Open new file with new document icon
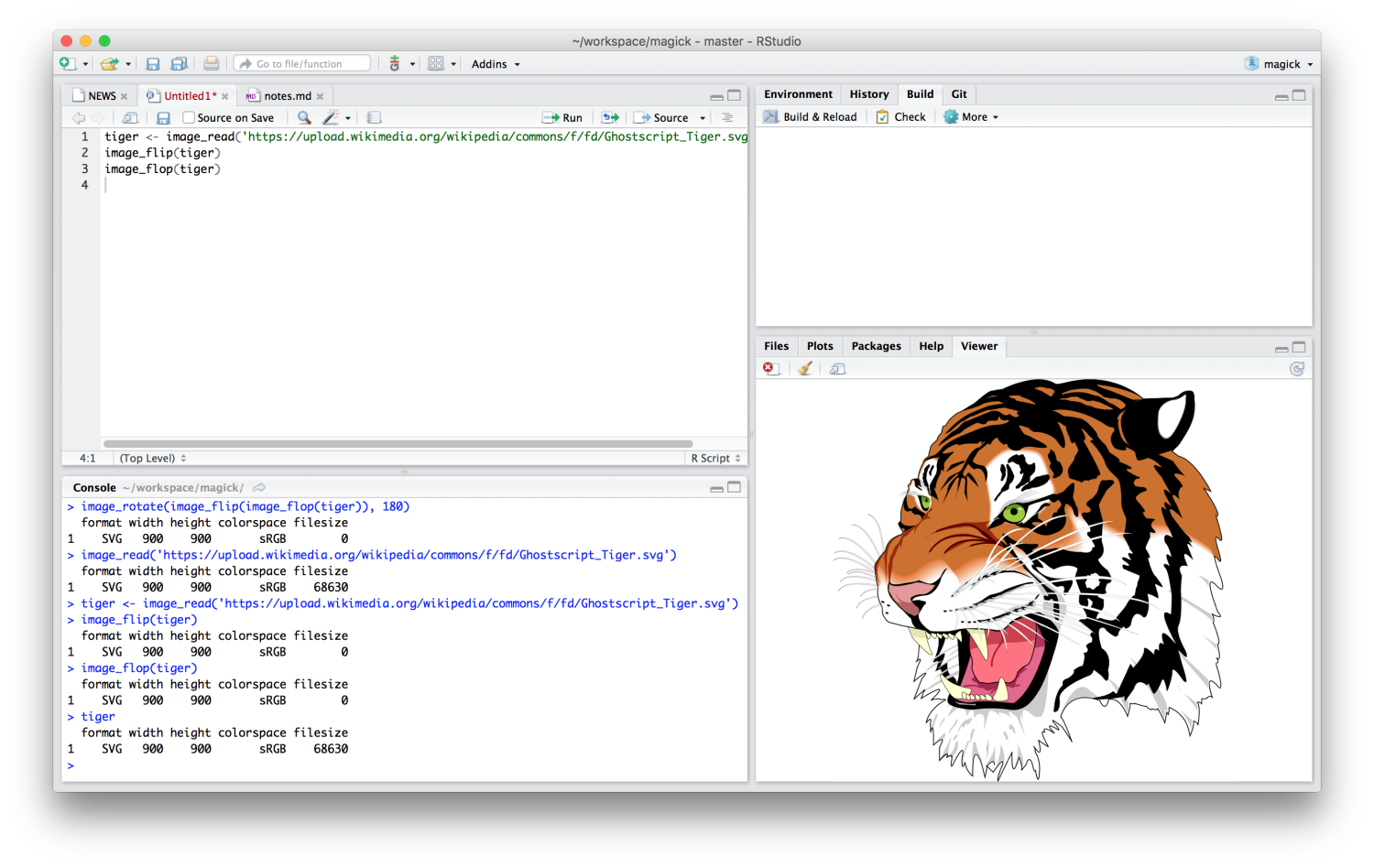 point(67,63)
